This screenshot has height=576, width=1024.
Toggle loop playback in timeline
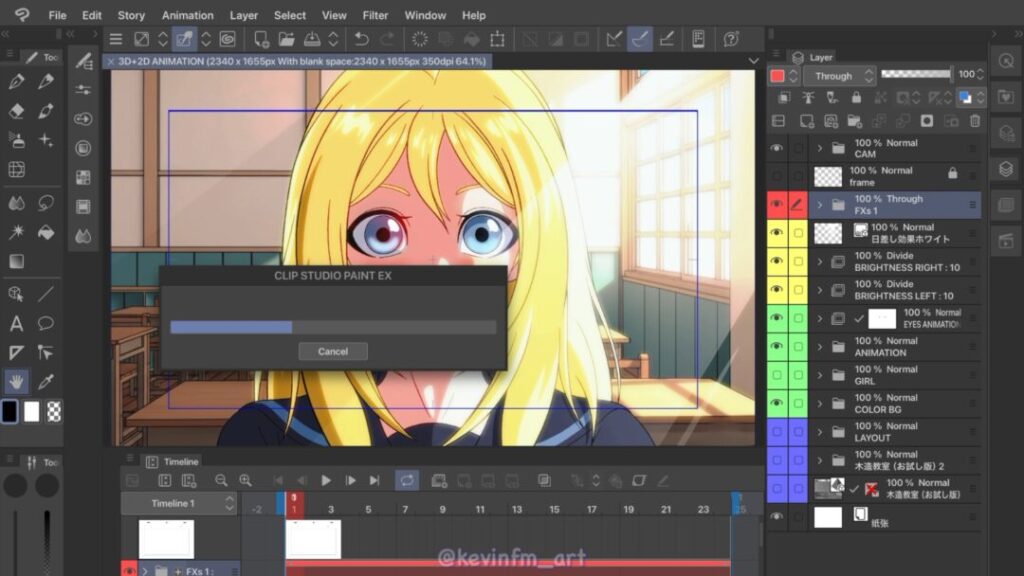click(x=407, y=481)
